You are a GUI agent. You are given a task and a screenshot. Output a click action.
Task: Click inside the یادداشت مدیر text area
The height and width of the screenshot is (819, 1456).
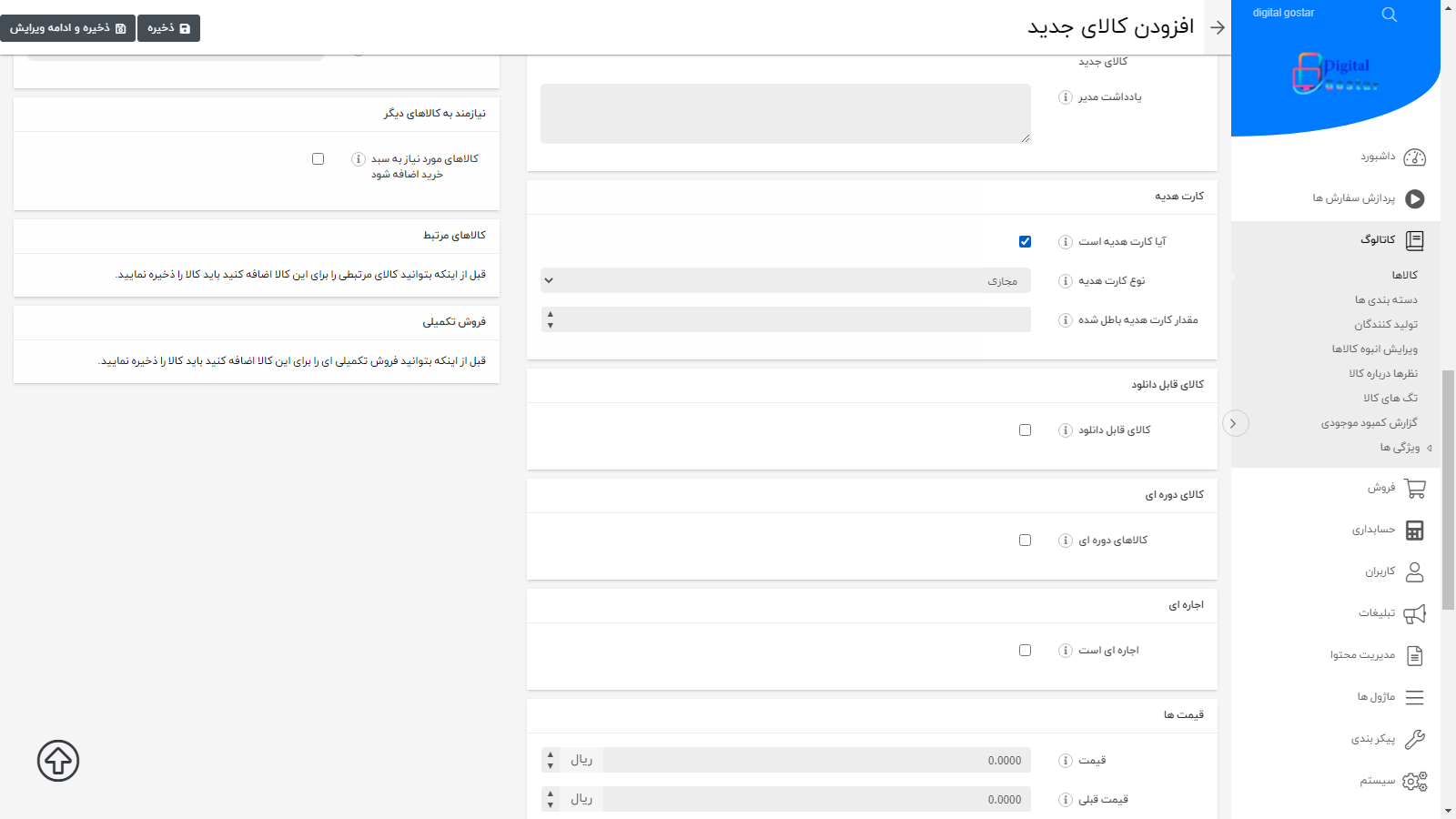[785, 112]
